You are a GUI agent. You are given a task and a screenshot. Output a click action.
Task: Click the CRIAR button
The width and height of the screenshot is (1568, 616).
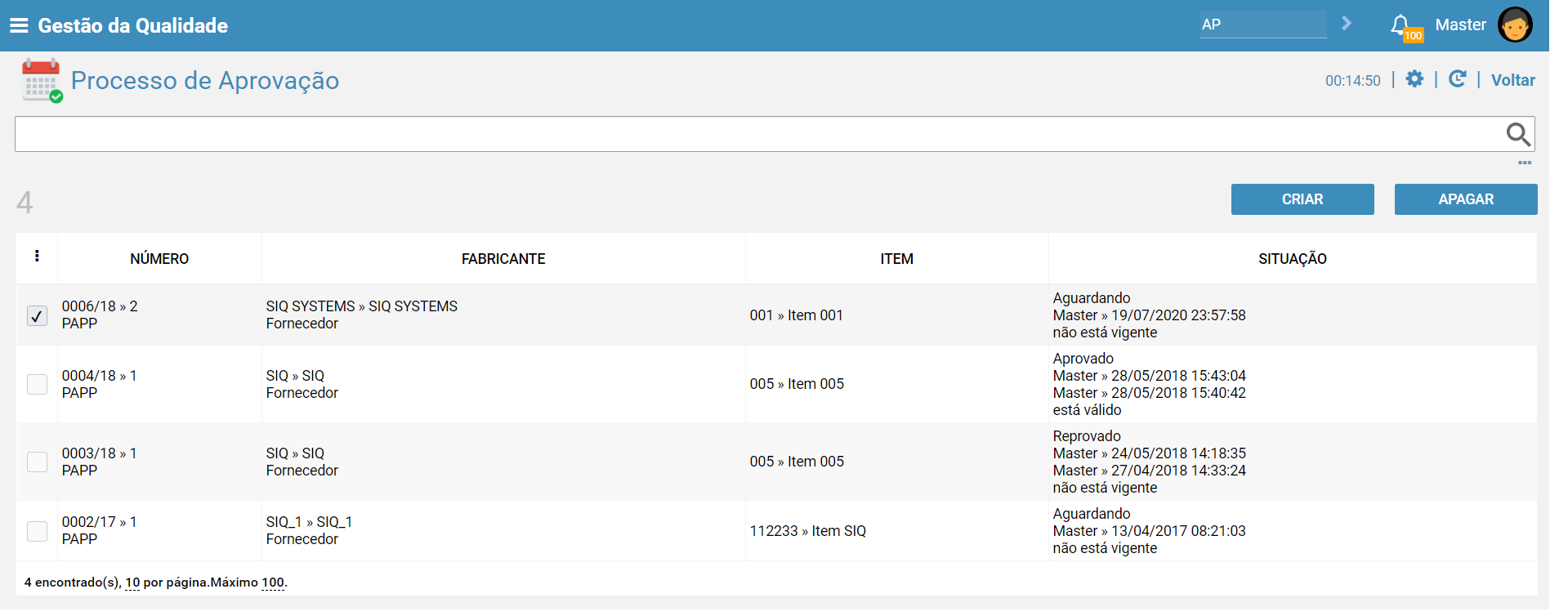coord(1302,199)
